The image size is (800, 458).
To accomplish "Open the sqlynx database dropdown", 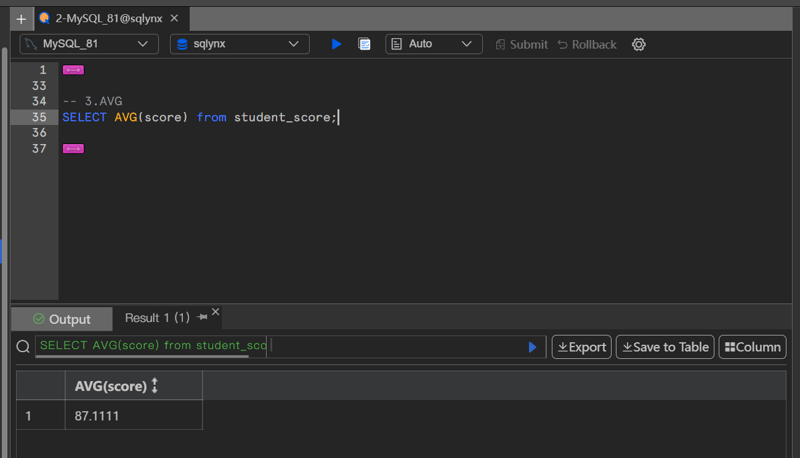I will [240, 44].
